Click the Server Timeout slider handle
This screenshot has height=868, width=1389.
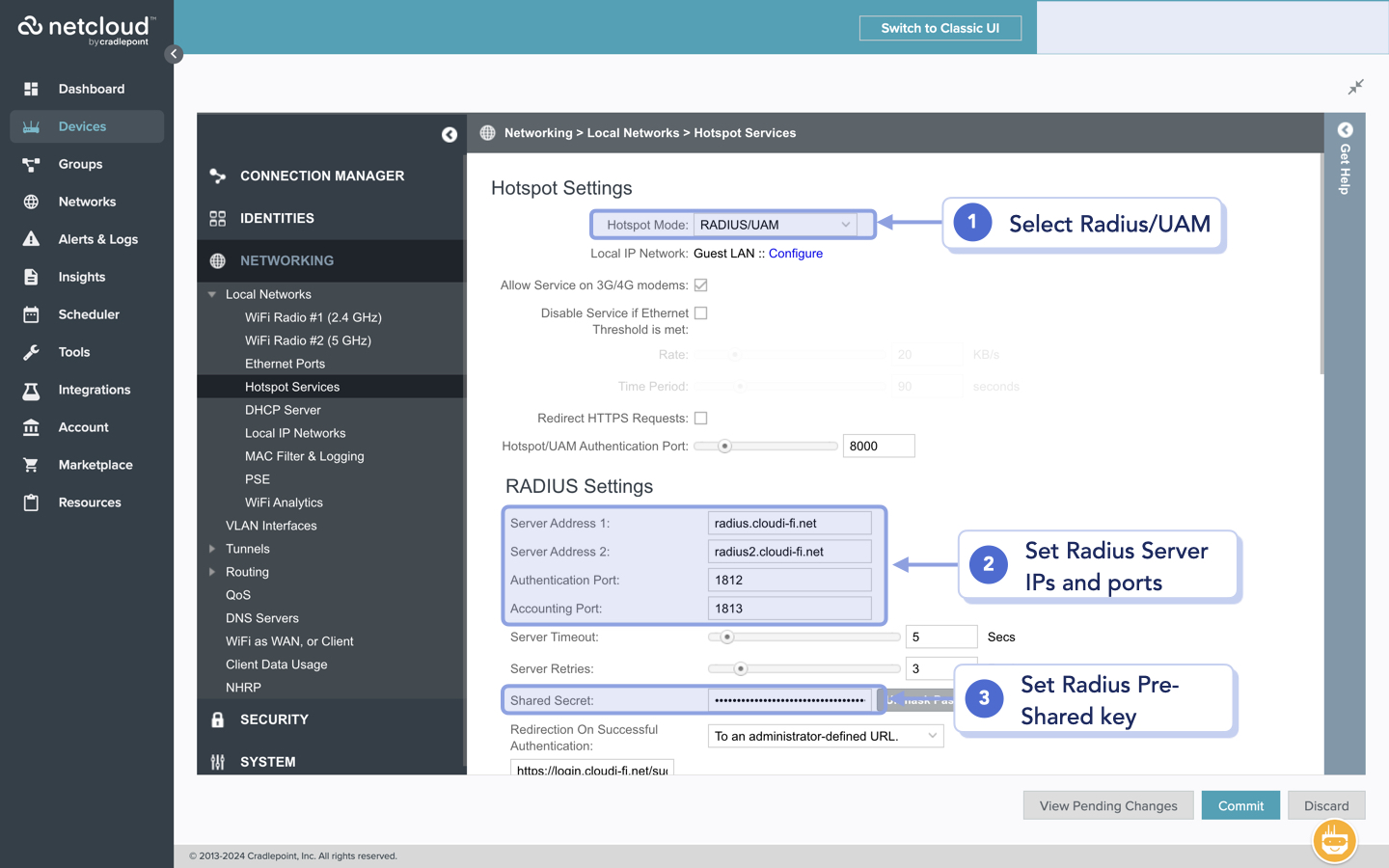(x=727, y=637)
